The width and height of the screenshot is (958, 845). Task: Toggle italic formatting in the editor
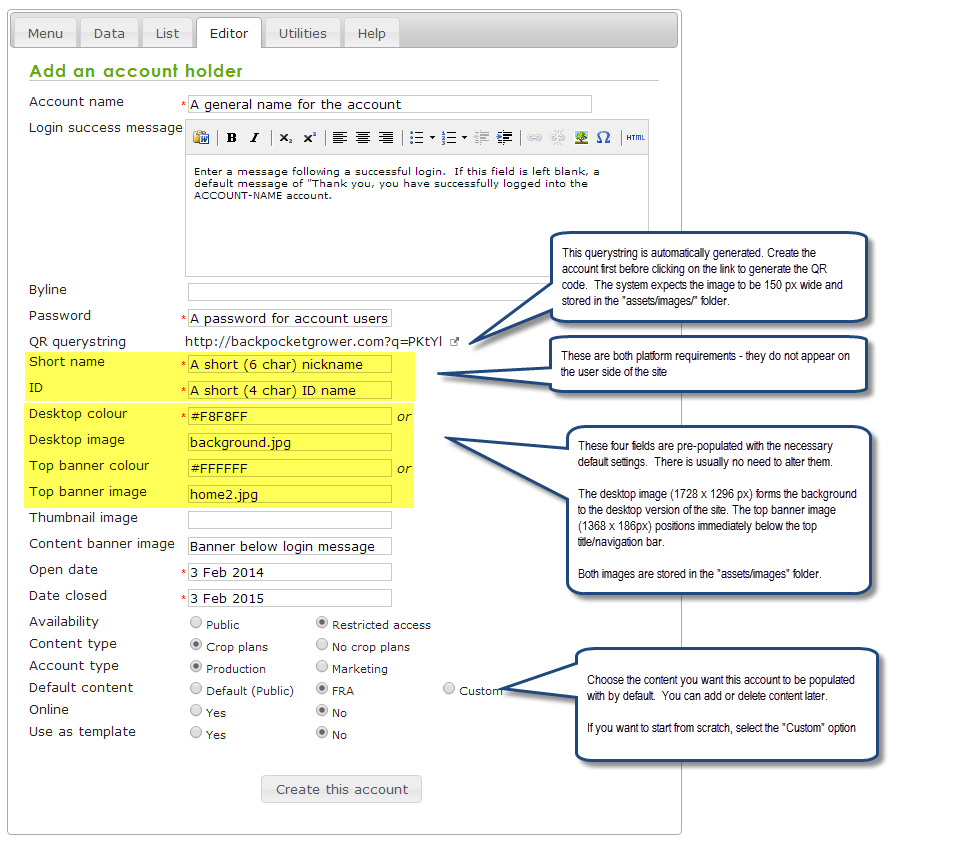(x=254, y=138)
